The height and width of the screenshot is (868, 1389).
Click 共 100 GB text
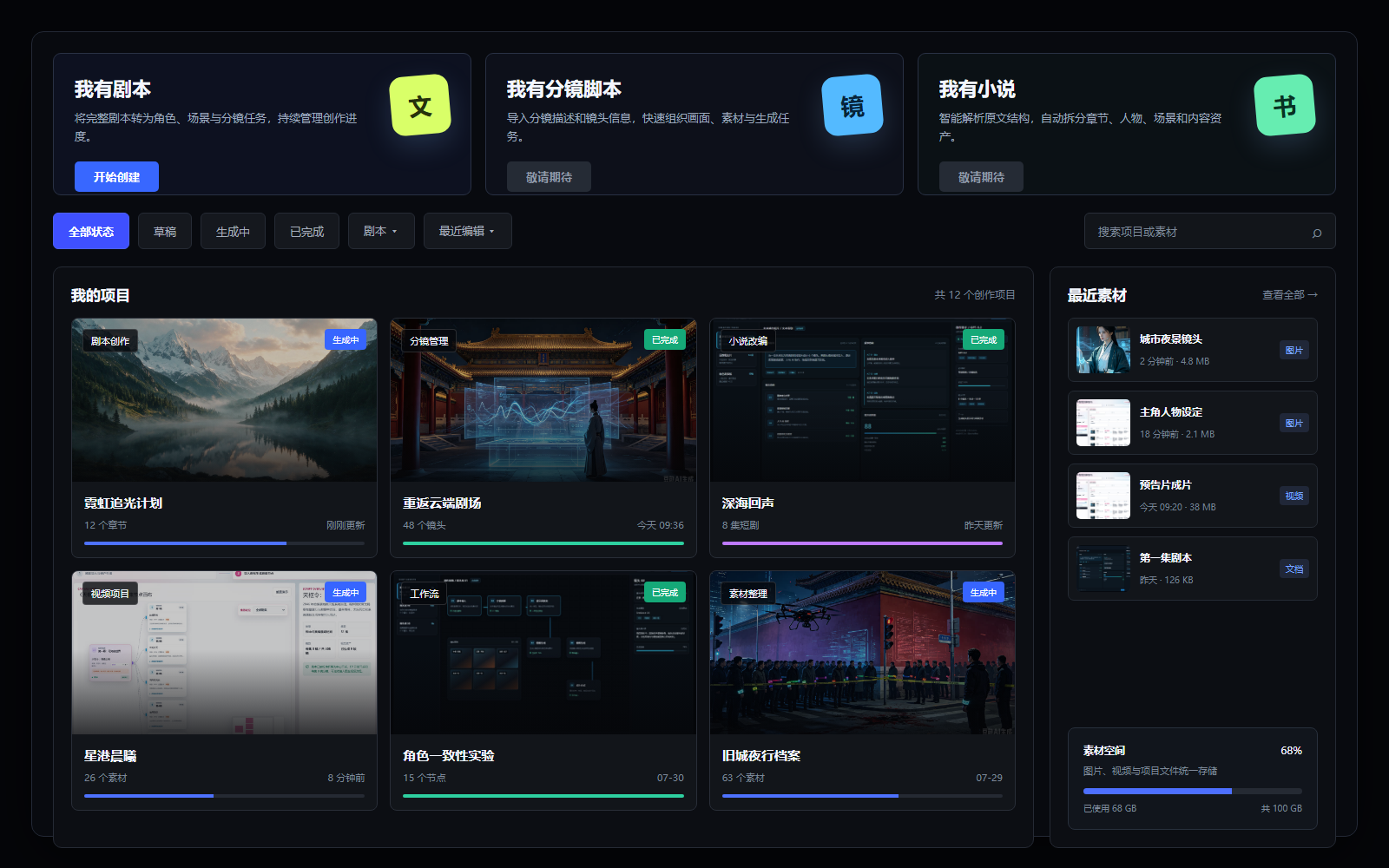[1281, 808]
